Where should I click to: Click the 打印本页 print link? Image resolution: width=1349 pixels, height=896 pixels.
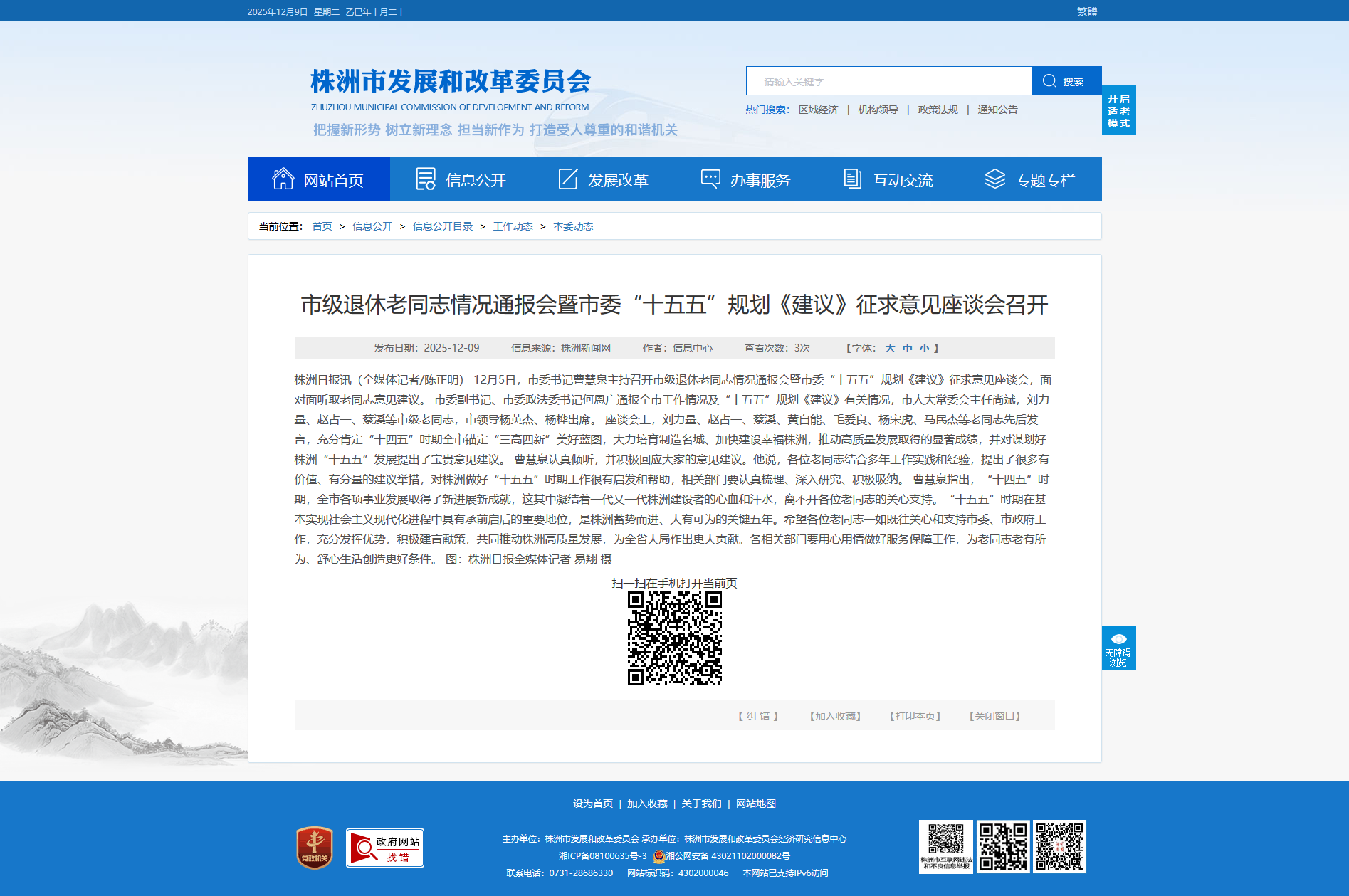click(x=915, y=716)
